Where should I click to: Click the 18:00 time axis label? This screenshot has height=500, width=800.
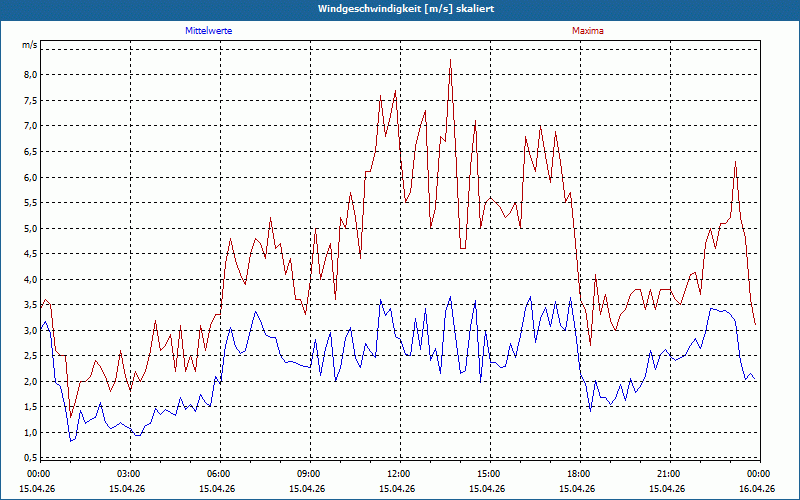point(578,474)
